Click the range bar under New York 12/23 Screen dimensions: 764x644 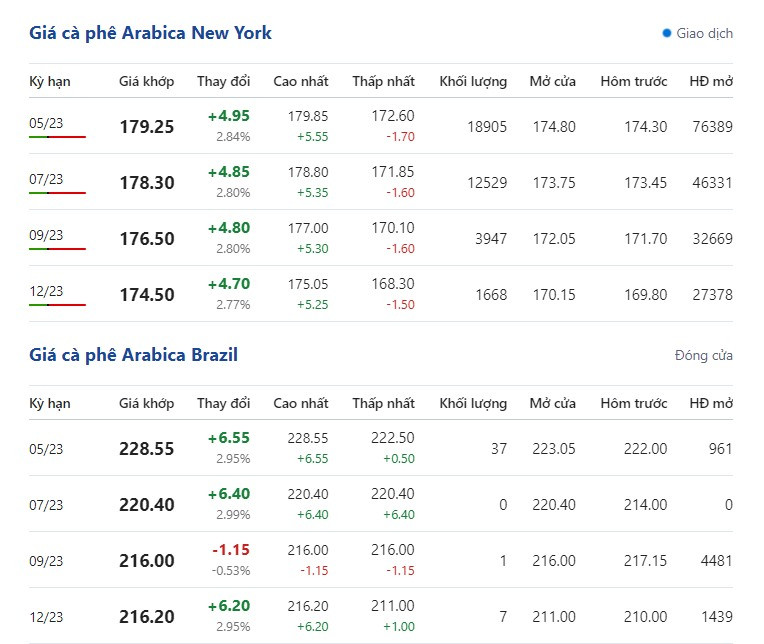point(57,305)
